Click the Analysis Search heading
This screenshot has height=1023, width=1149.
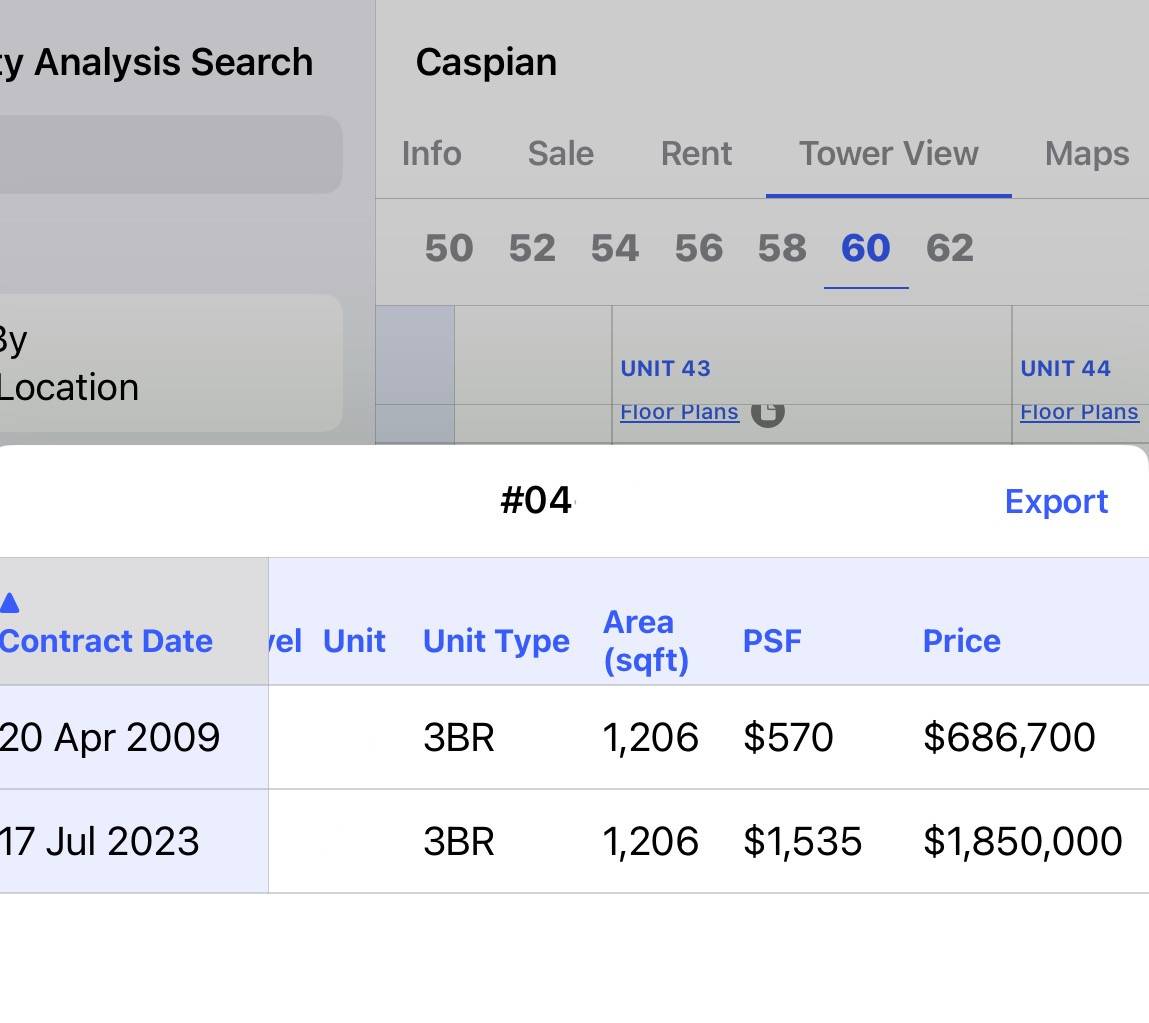[173, 62]
